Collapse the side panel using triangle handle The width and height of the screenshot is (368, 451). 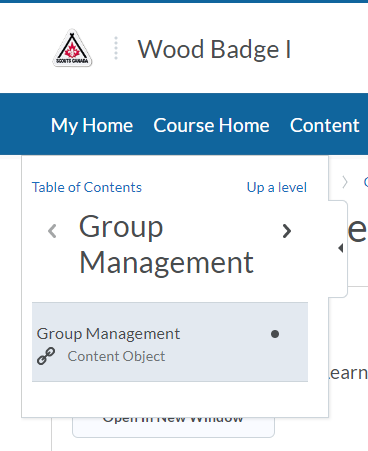(x=340, y=248)
